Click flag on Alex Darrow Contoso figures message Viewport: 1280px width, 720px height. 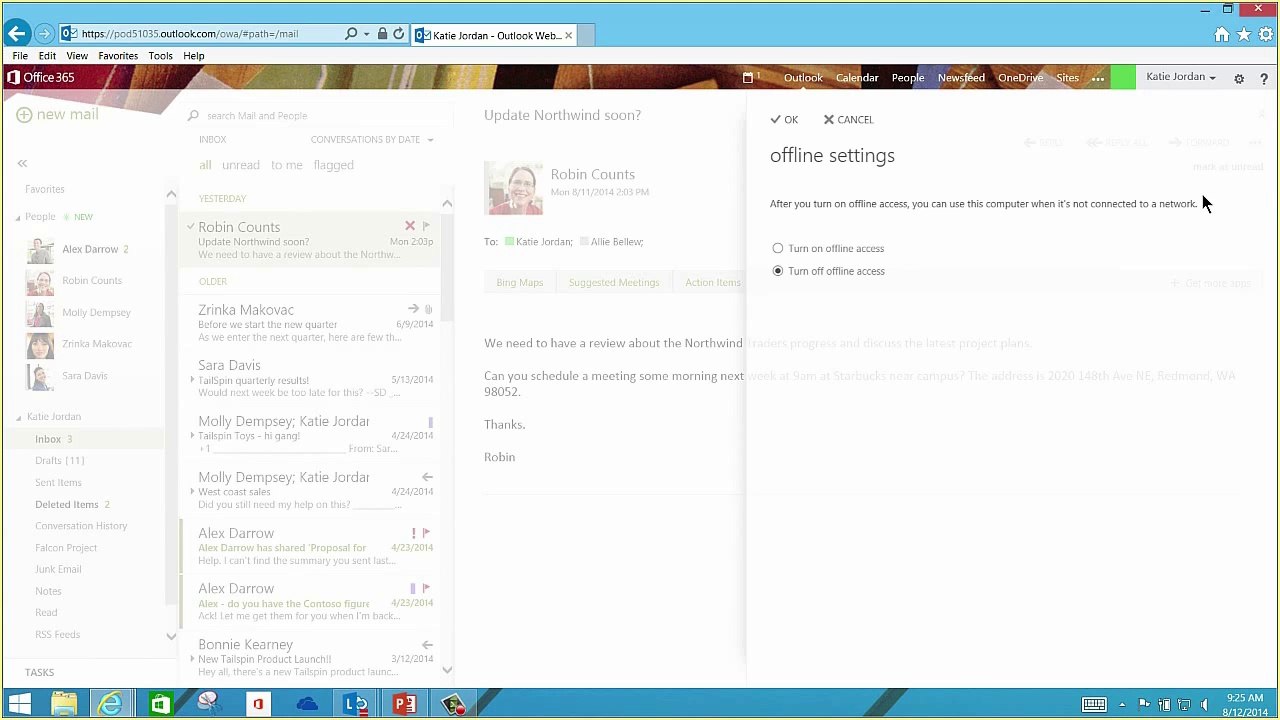click(x=426, y=588)
